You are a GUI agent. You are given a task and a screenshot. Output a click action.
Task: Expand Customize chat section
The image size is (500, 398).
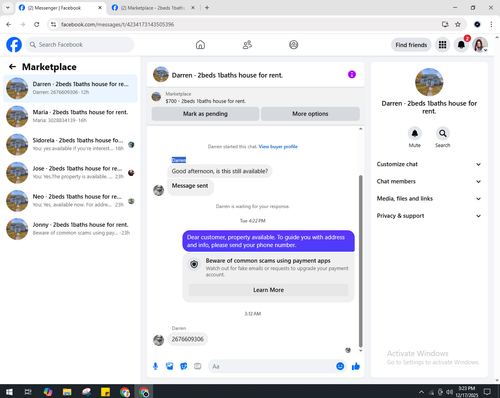[x=429, y=164]
